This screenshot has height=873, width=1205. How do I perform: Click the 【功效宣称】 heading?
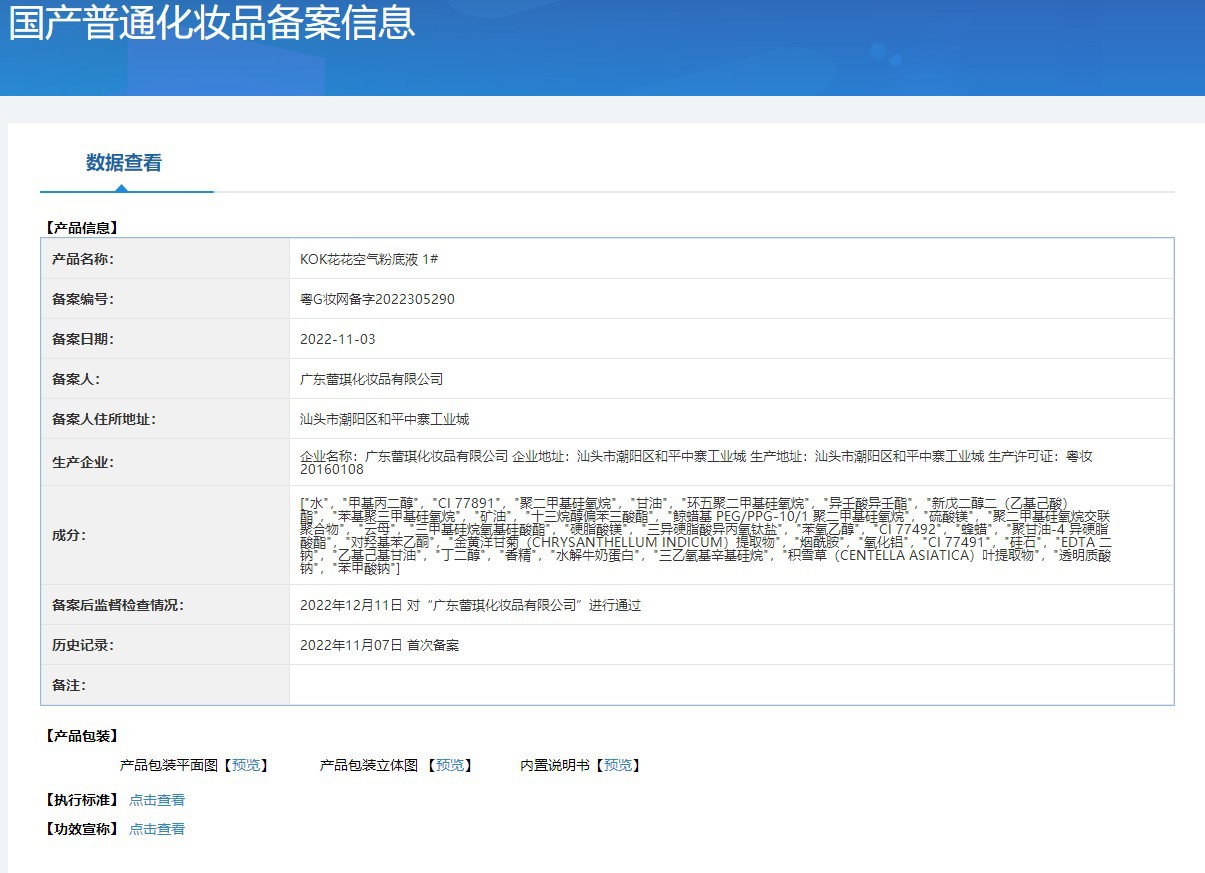point(81,829)
